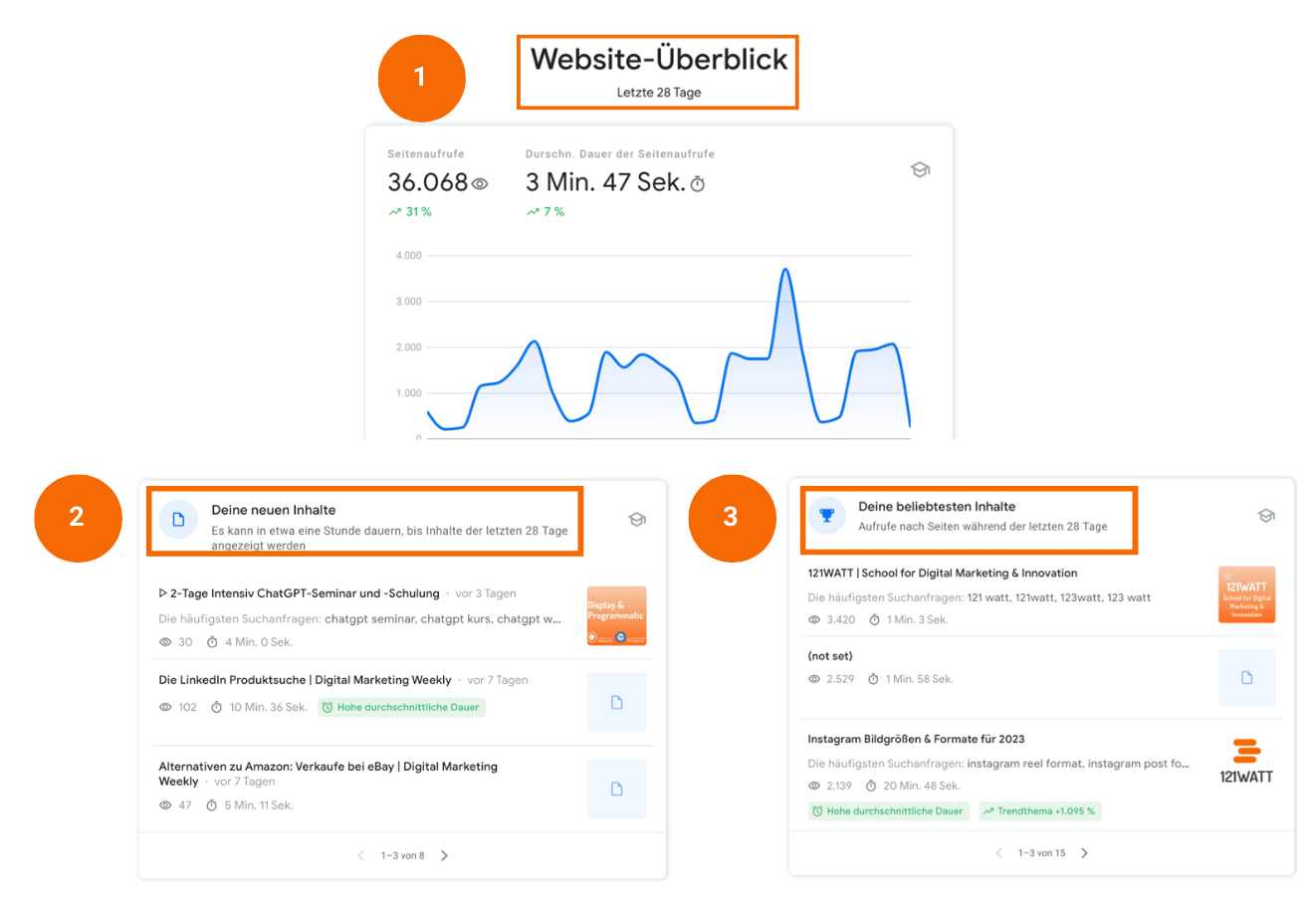This screenshot has height=922, width=1316.
Task: Click graduation cap icon in beliebtesten Inhalte card
Action: [1265, 516]
